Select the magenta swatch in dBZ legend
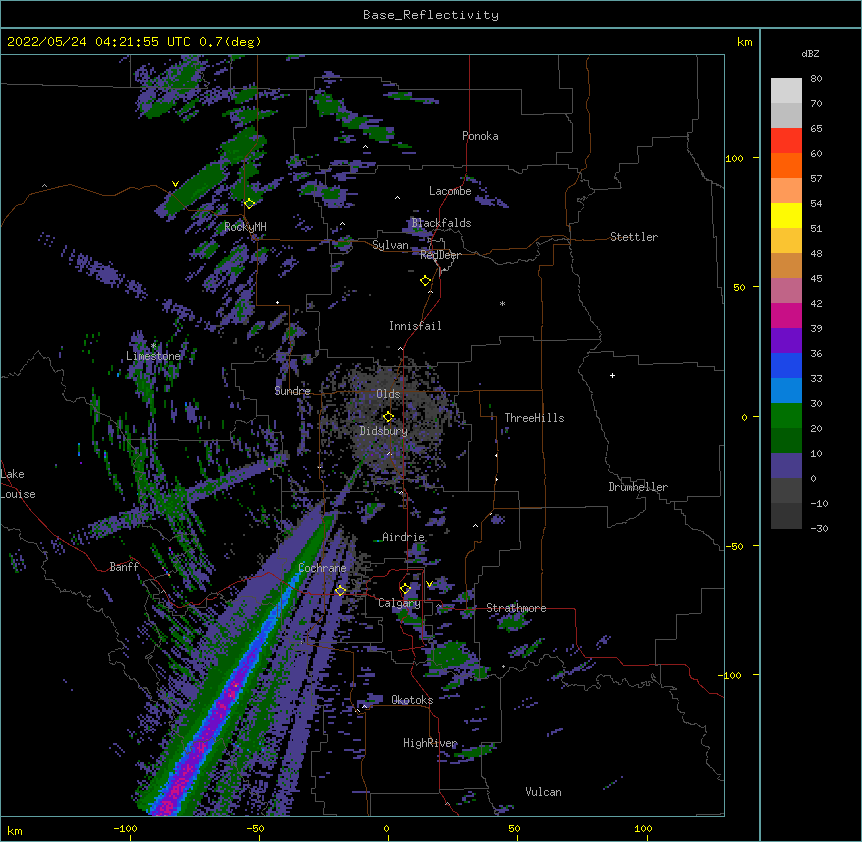This screenshot has width=862, height=842. point(786,315)
